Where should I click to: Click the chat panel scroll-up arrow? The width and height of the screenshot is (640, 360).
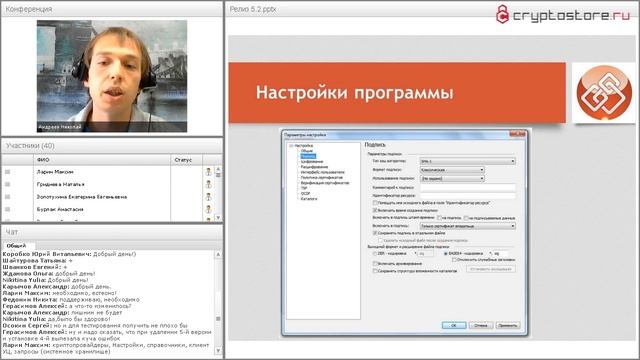tap(218, 254)
